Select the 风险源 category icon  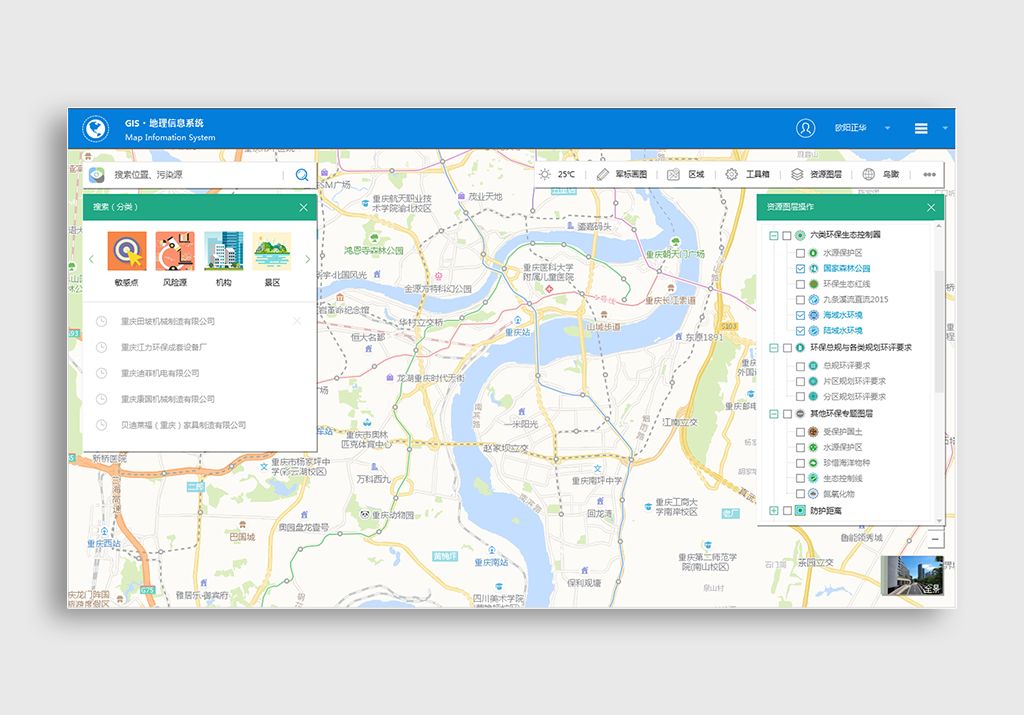coord(175,252)
